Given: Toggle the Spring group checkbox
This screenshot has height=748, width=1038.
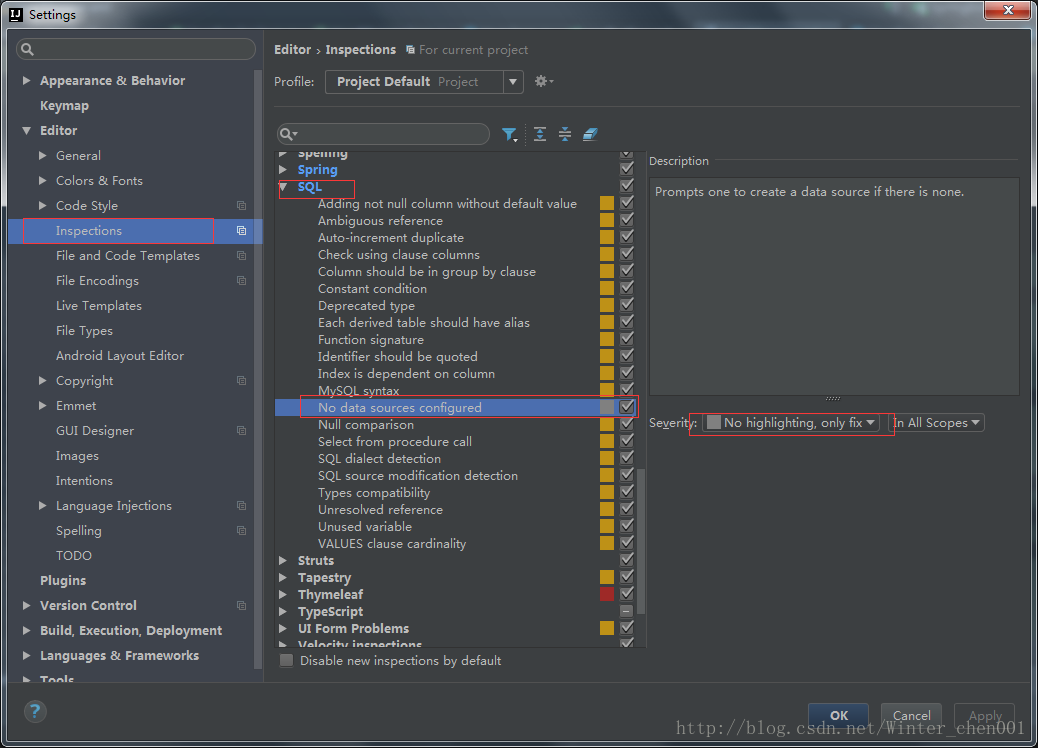Looking at the screenshot, I should pos(627,169).
